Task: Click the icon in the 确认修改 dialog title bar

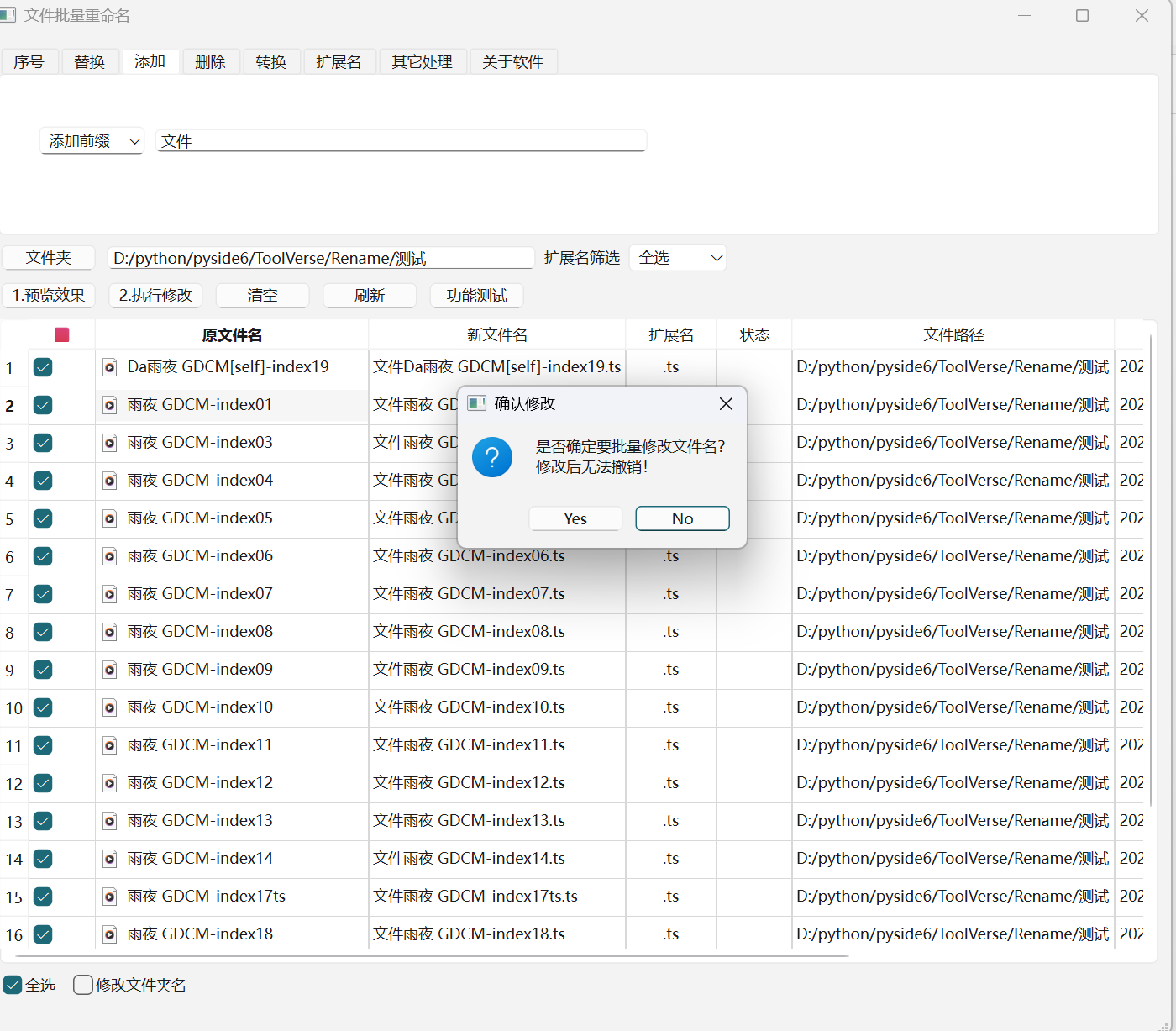Action: pos(476,403)
